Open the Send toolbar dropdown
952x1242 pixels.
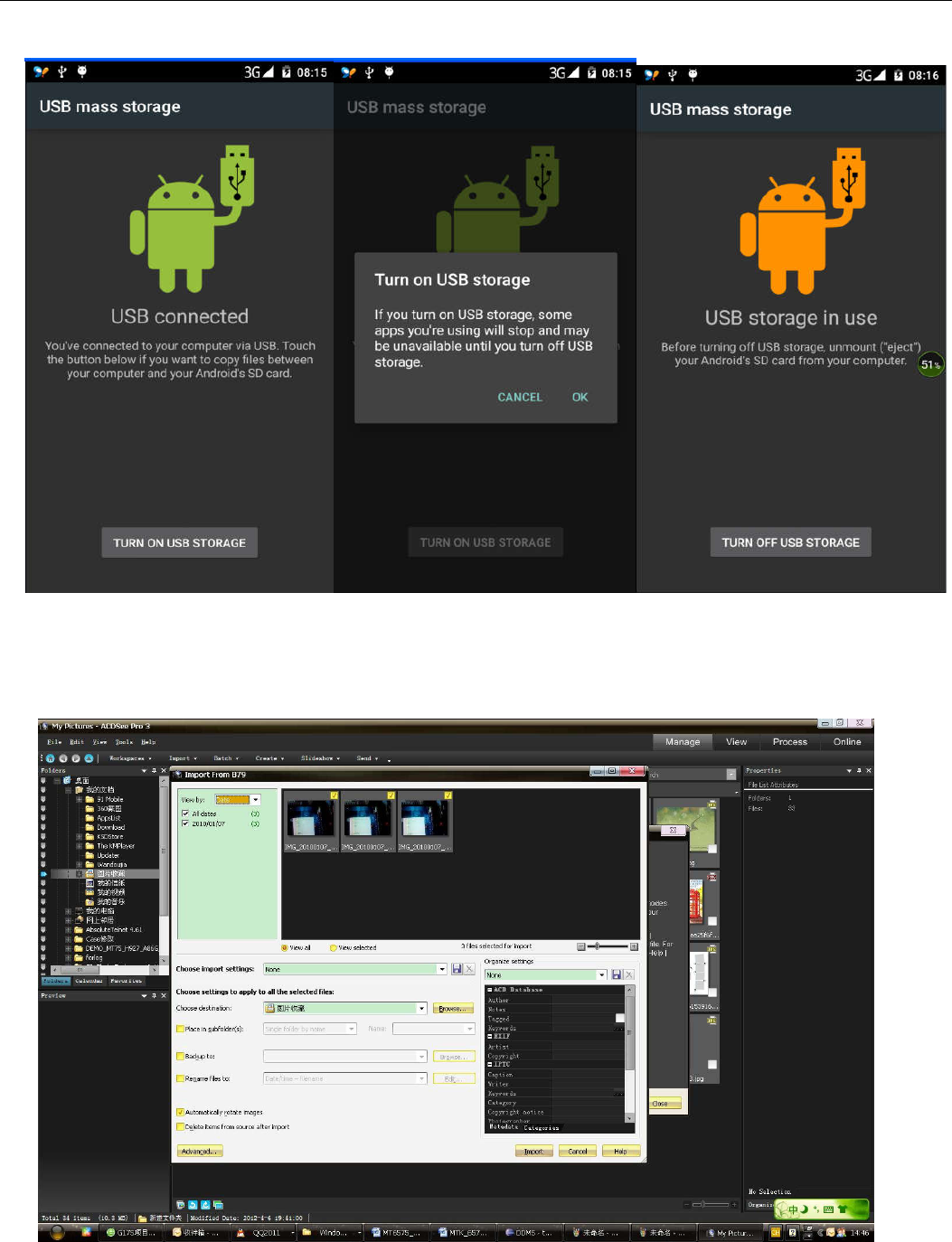click(x=367, y=758)
